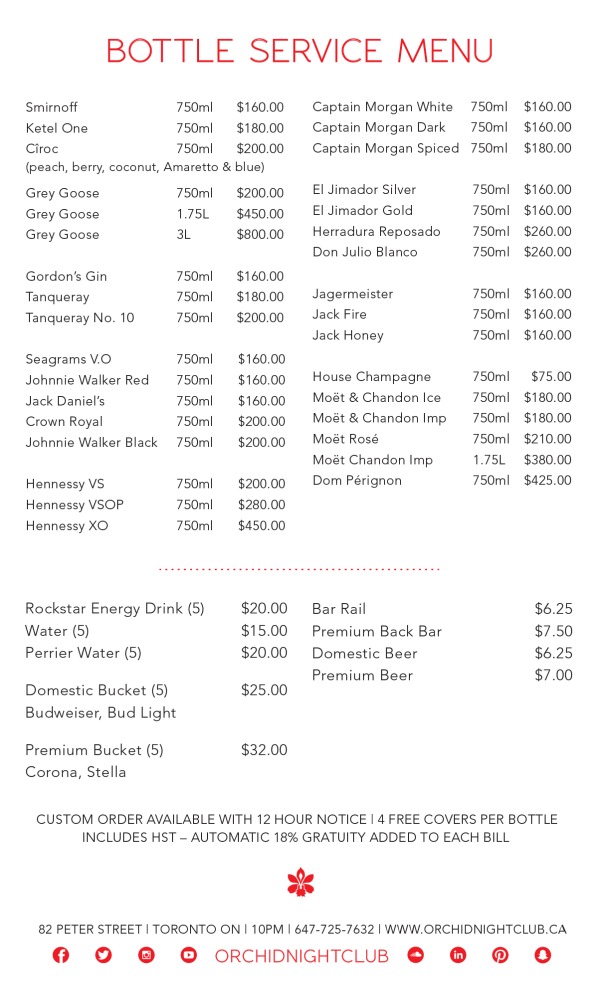The width and height of the screenshot is (600, 1000).
Task: Open the LinkedIn icon
Action: pyautogui.click(x=458, y=955)
